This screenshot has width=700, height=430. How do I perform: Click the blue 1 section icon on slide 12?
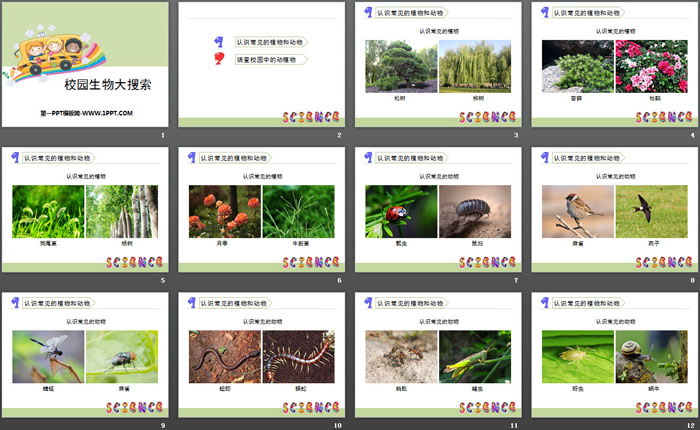pyautogui.click(x=545, y=302)
